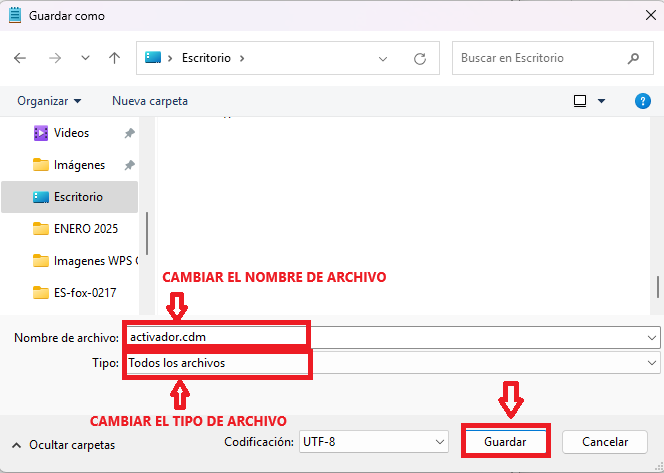
Task: Change the view layout icon
Action: (580, 101)
